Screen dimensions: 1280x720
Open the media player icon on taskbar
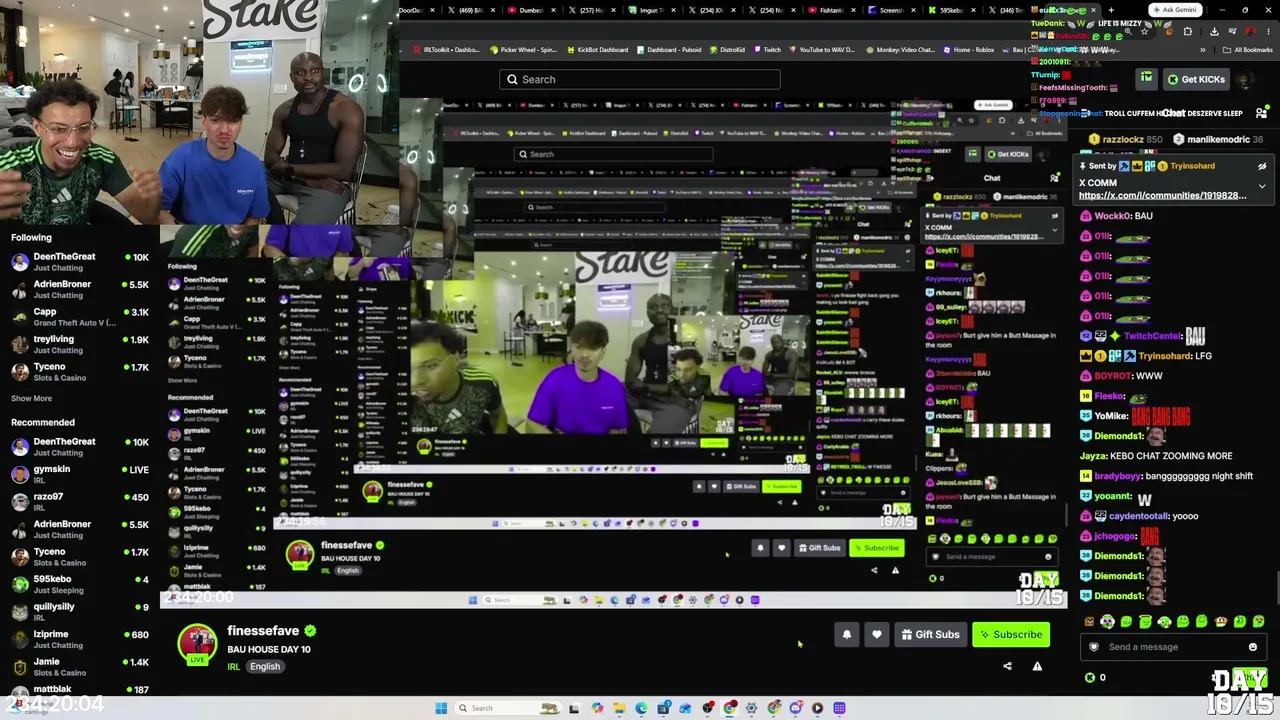(817, 708)
